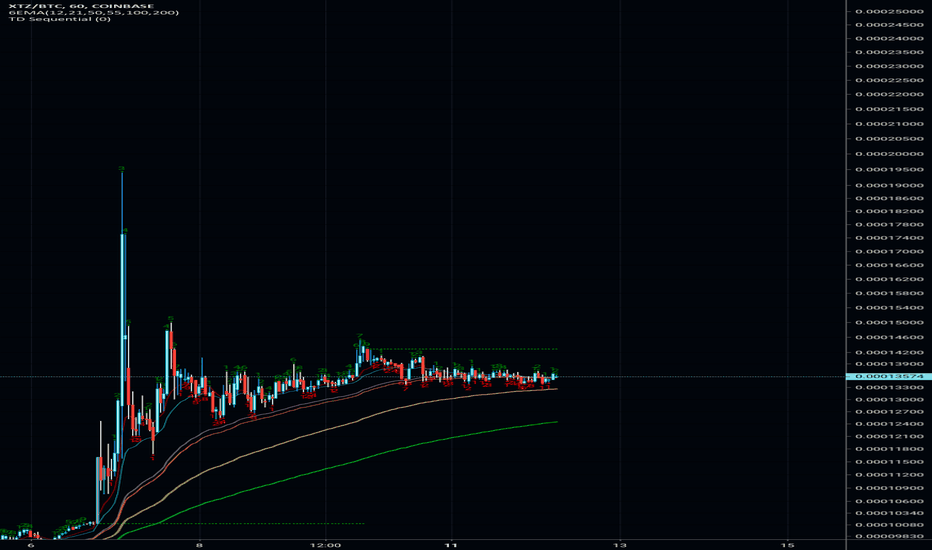Click the 0.00012100 price axis label
The height and width of the screenshot is (550, 932).
889,436
